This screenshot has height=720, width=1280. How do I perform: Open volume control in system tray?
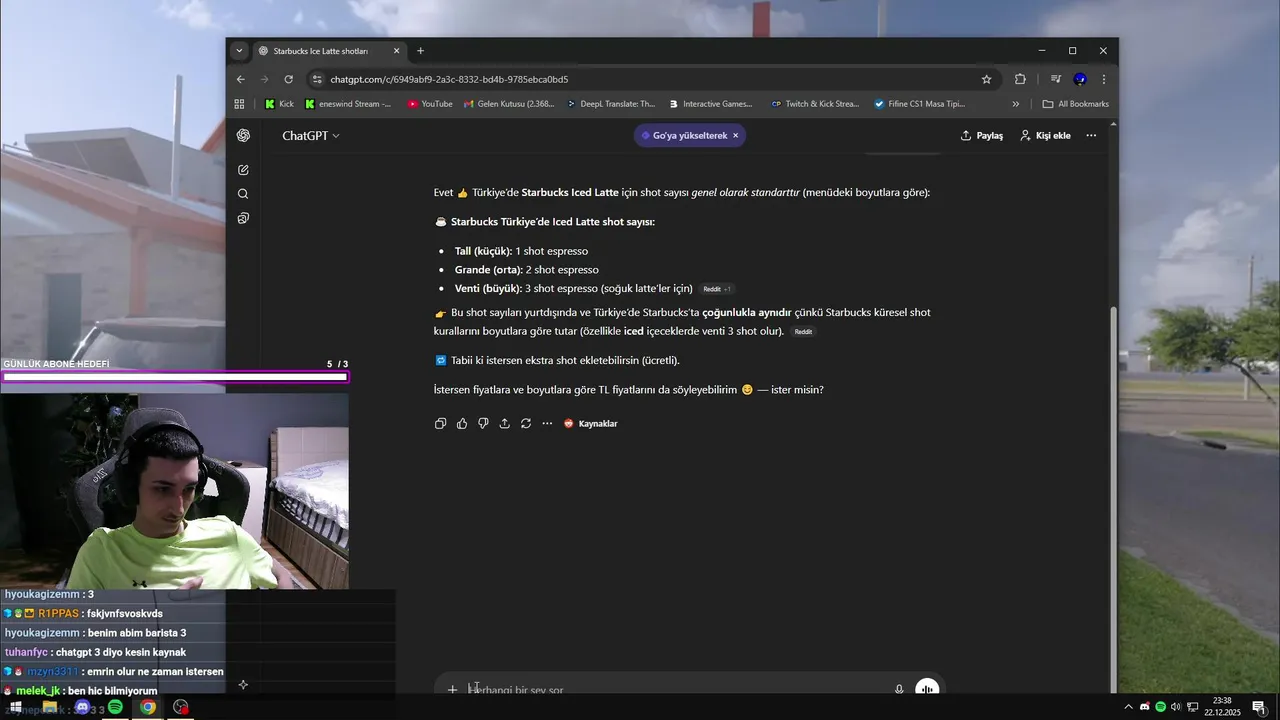pos(1176,707)
